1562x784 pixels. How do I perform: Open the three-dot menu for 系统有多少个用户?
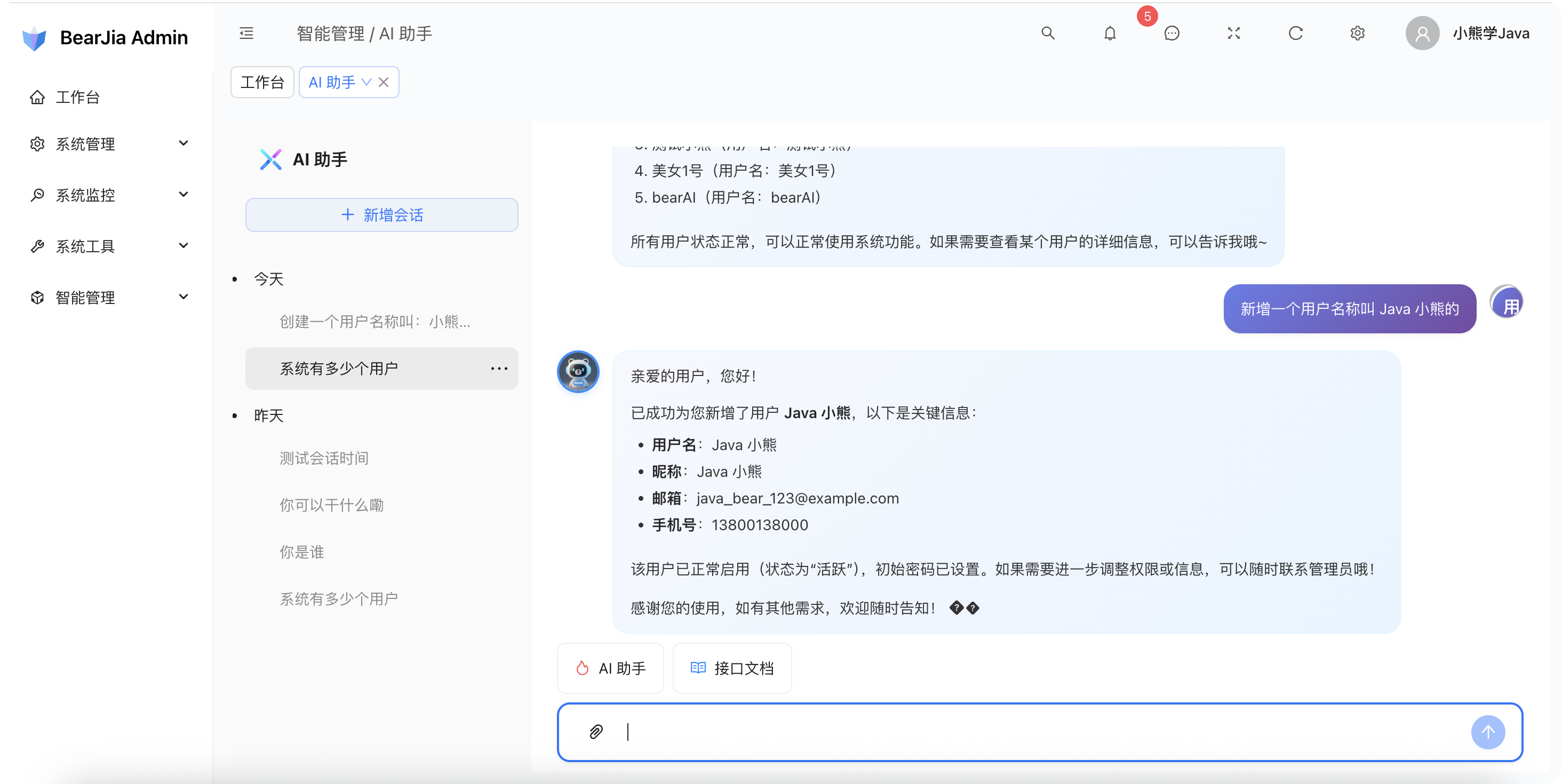coord(499,369)
